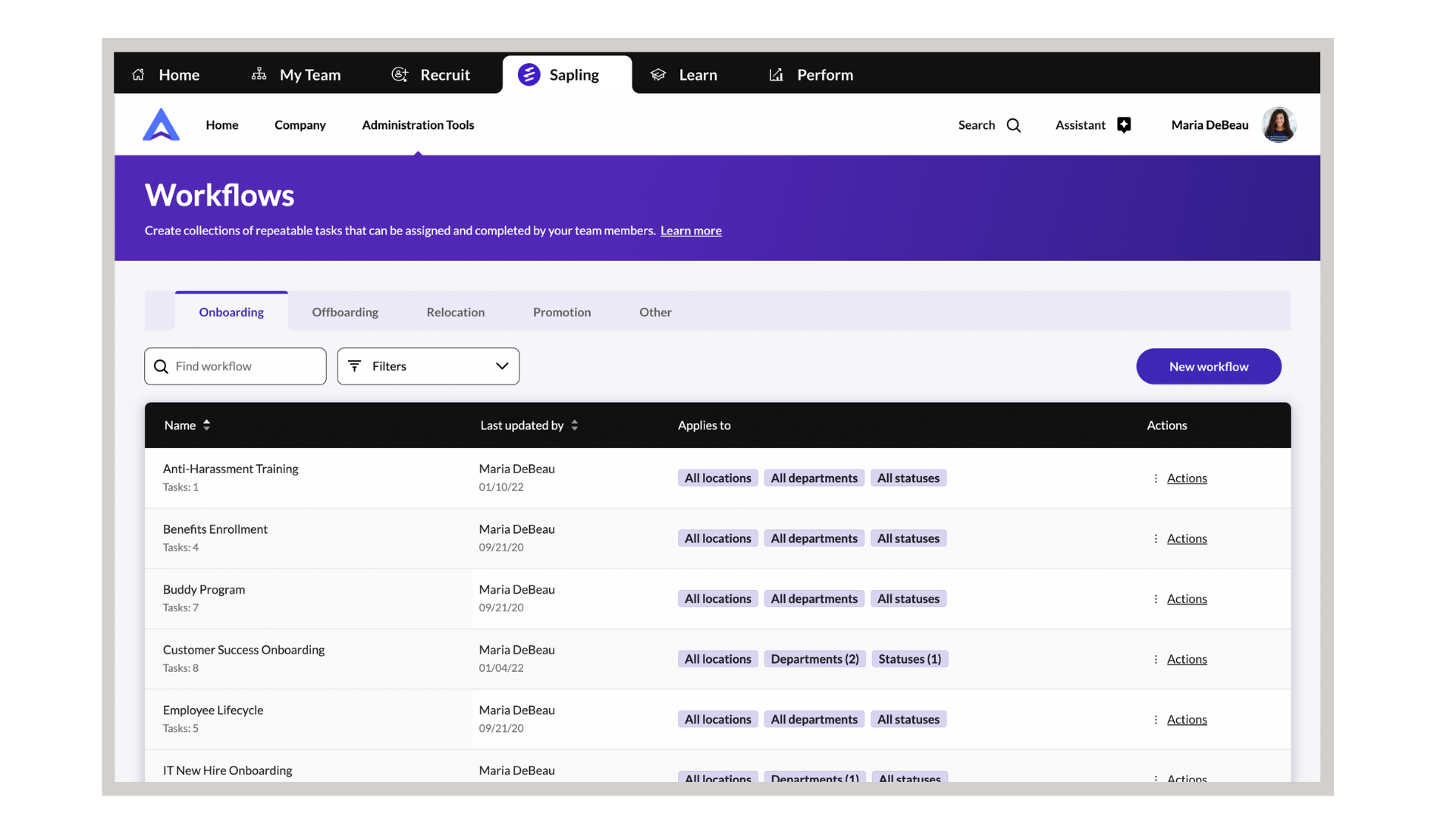
Task: Click the Recruit person-plus icon
Action: click(x=400, y=74)
